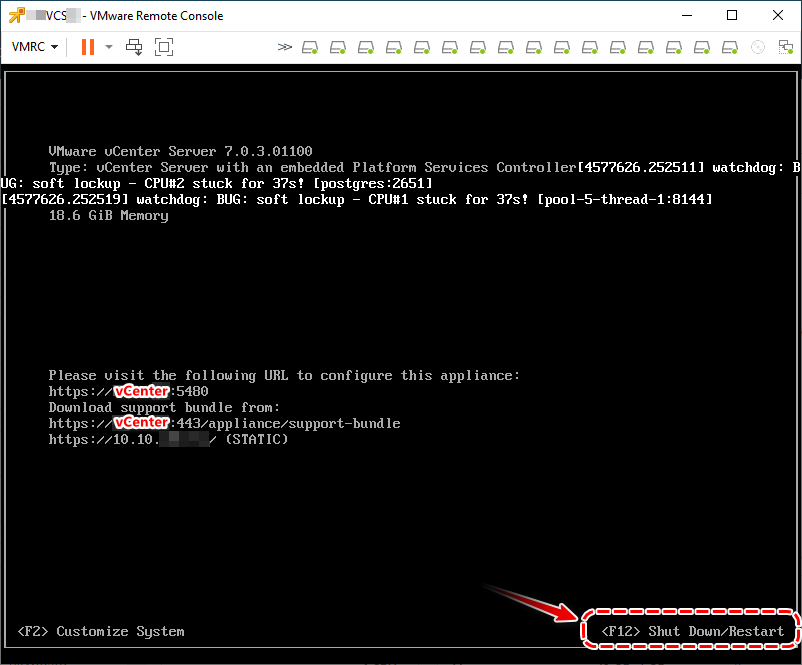Maximize the VMware Remote Console window
The image size is (802, 665).
(x=732, y=15)
